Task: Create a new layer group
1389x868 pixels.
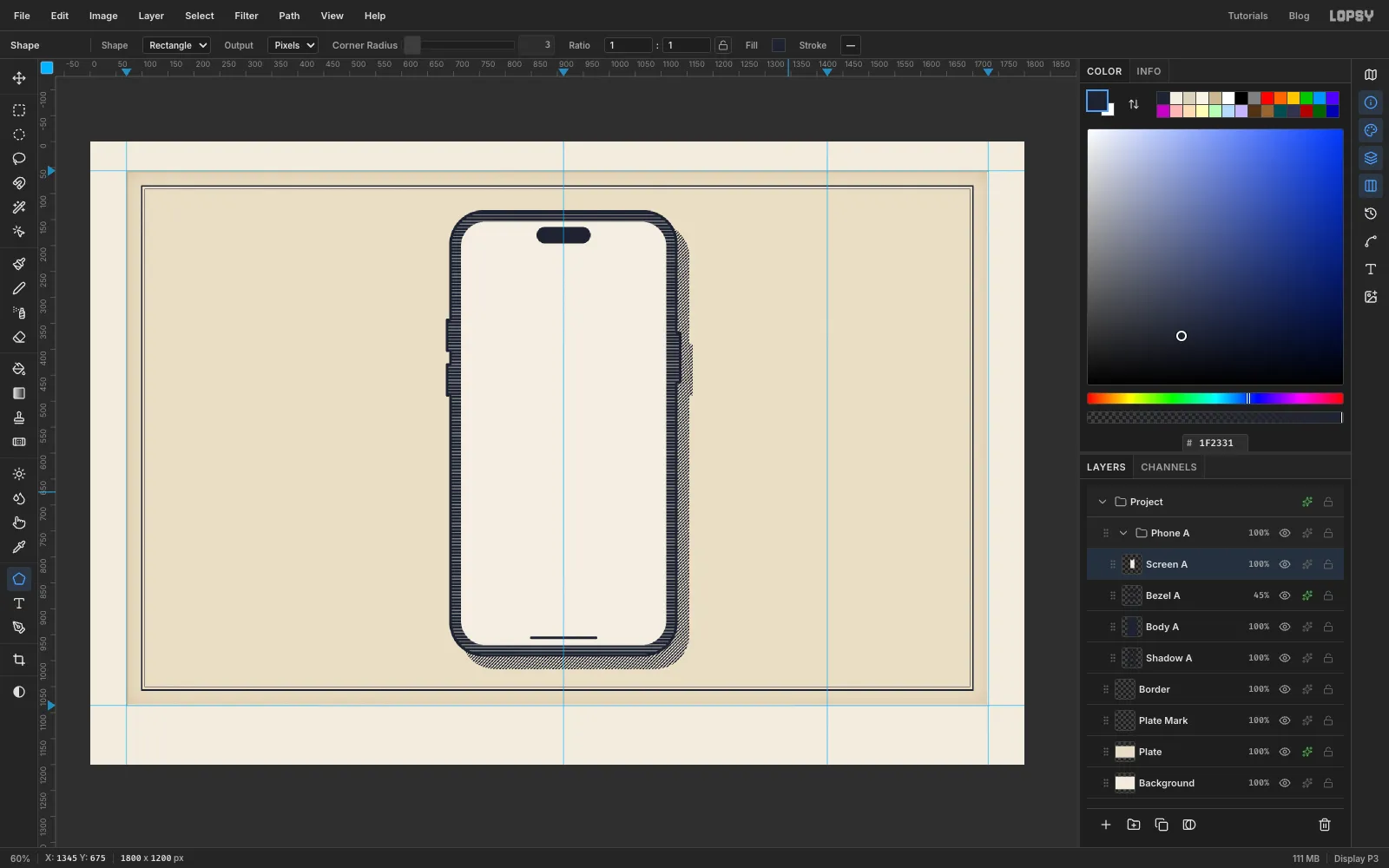Action: coord(1134,825)
